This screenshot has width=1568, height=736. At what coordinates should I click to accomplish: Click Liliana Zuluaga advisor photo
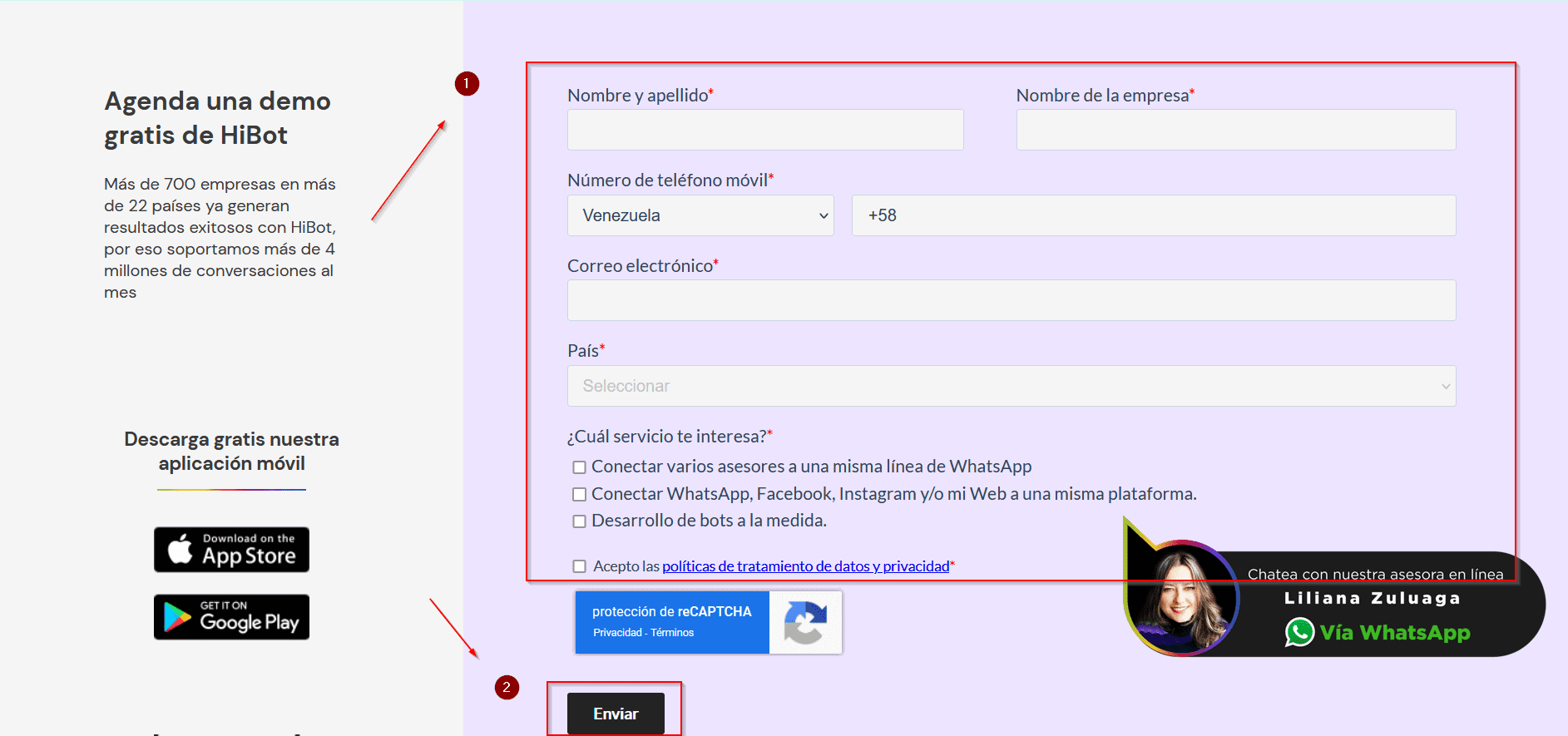pyautogui.click(x=1180, y=598)
